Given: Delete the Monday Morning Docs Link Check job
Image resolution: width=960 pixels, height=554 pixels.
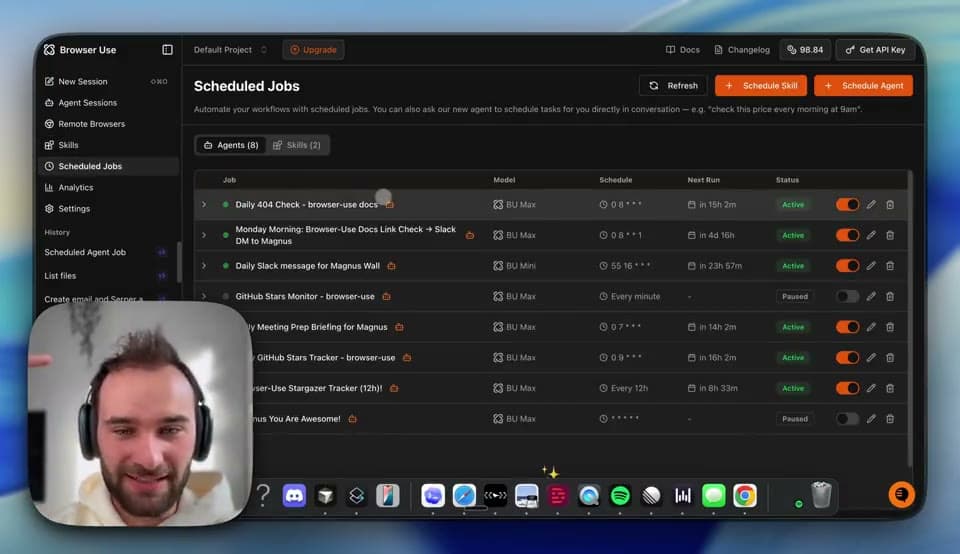Looking at the screenshot, I should tap(890, 235).
